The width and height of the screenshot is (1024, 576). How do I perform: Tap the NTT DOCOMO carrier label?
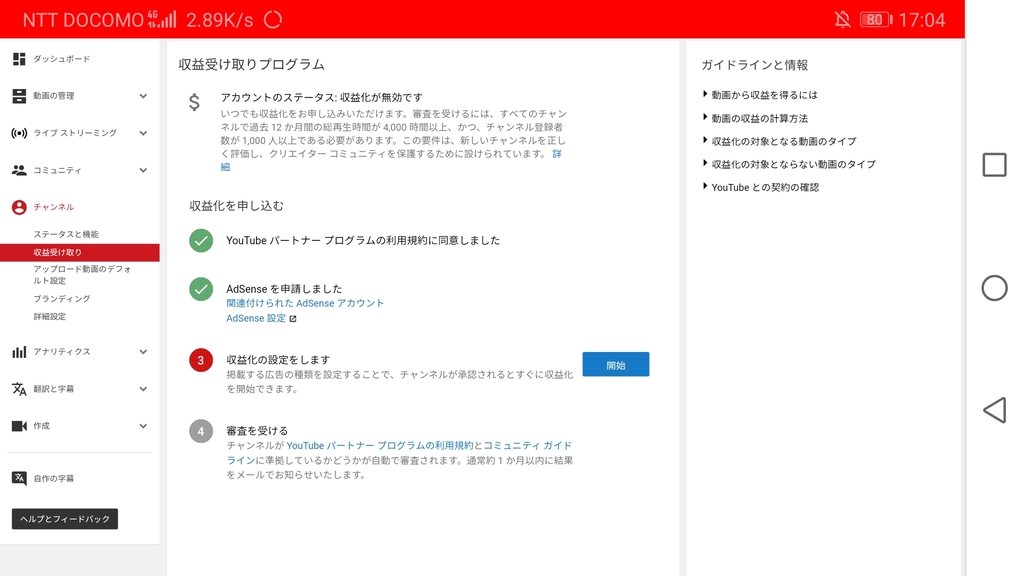coord(83,20)
